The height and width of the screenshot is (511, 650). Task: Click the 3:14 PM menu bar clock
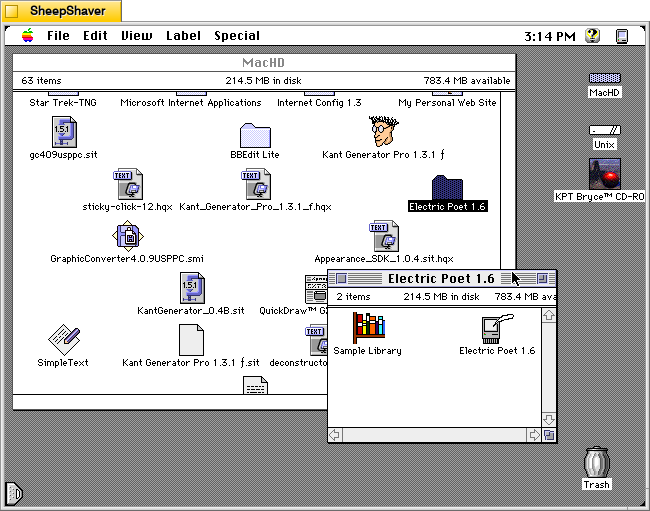pos(550,36)
